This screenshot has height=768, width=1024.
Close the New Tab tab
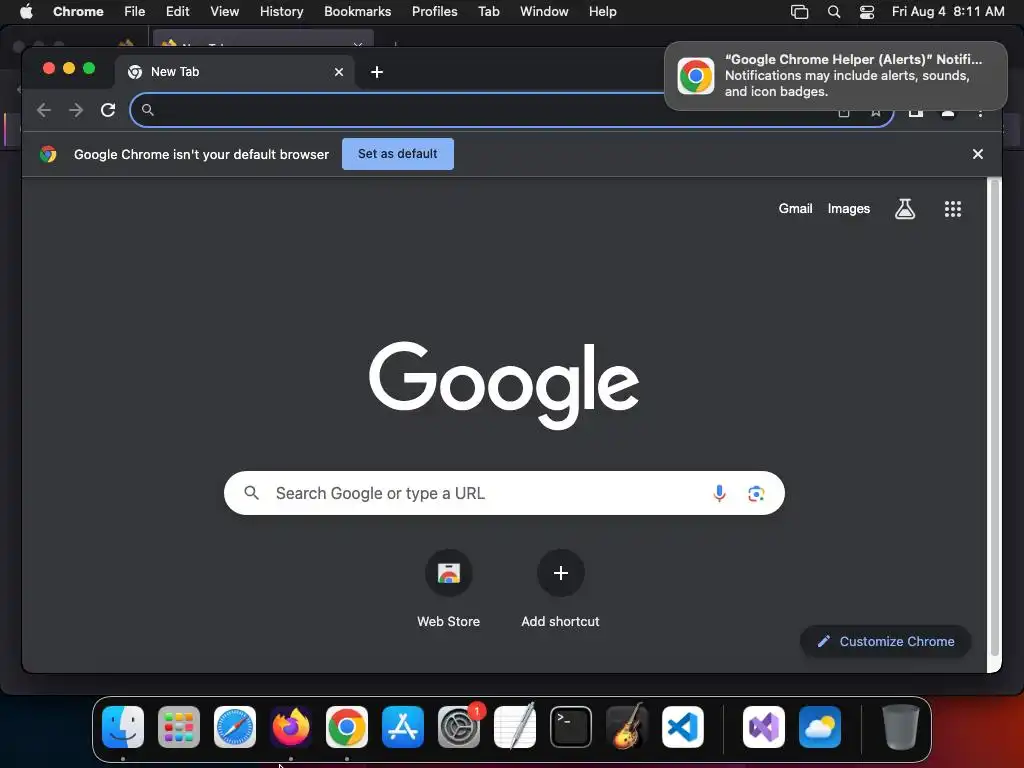[x=339, y=72]
